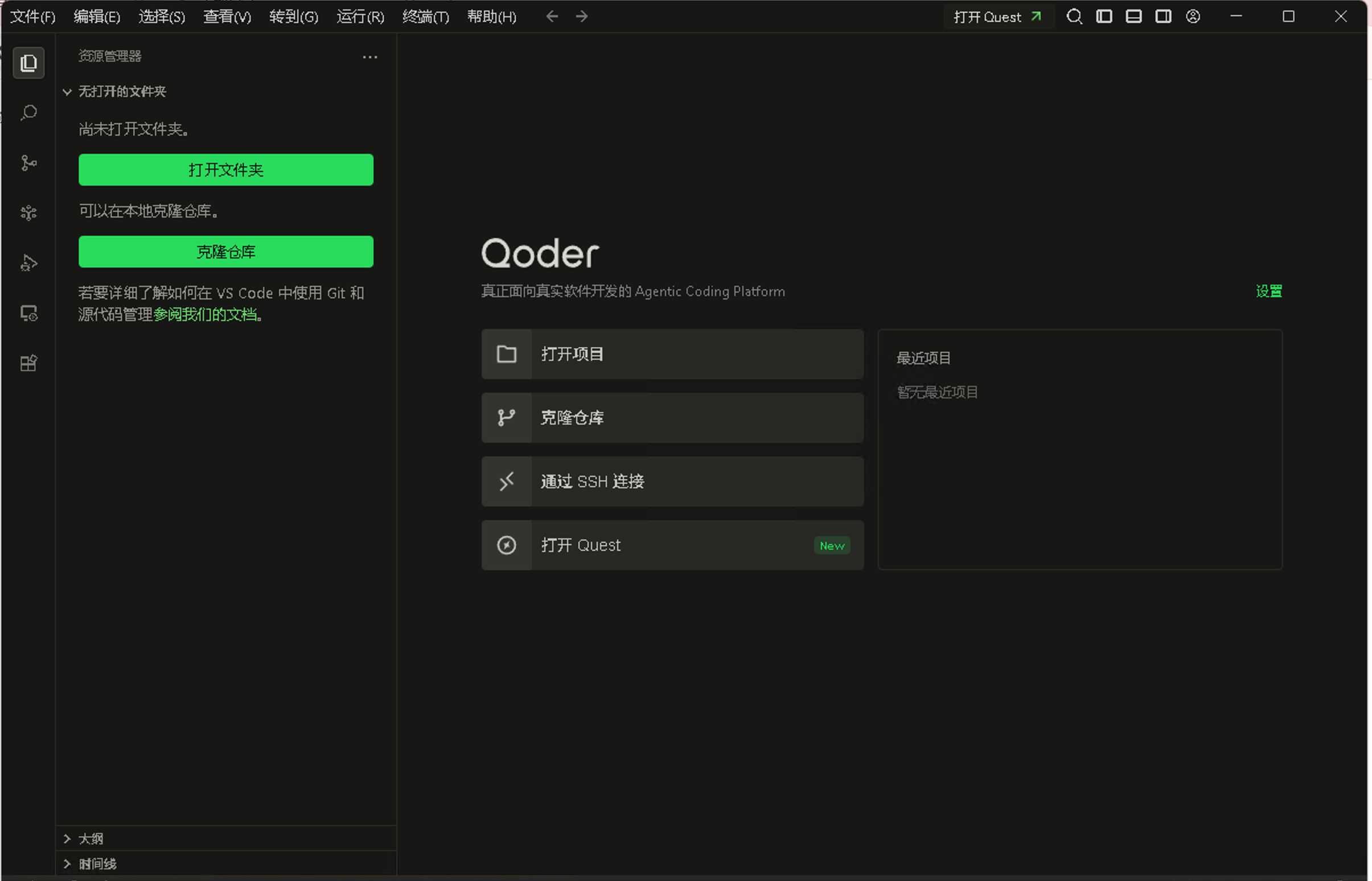
Task: Click the 可以在本地克隆仓库 text
Action: tap(149, 211)
